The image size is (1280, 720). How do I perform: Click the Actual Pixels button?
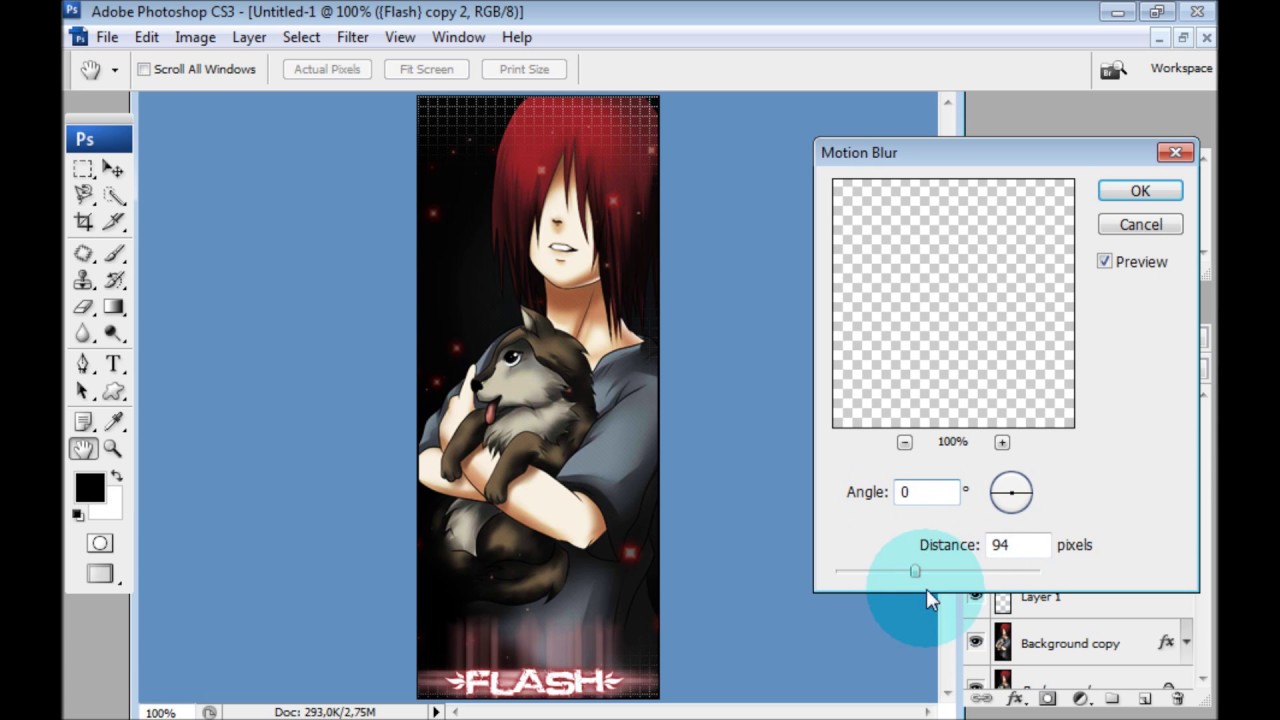coord(327,69)
